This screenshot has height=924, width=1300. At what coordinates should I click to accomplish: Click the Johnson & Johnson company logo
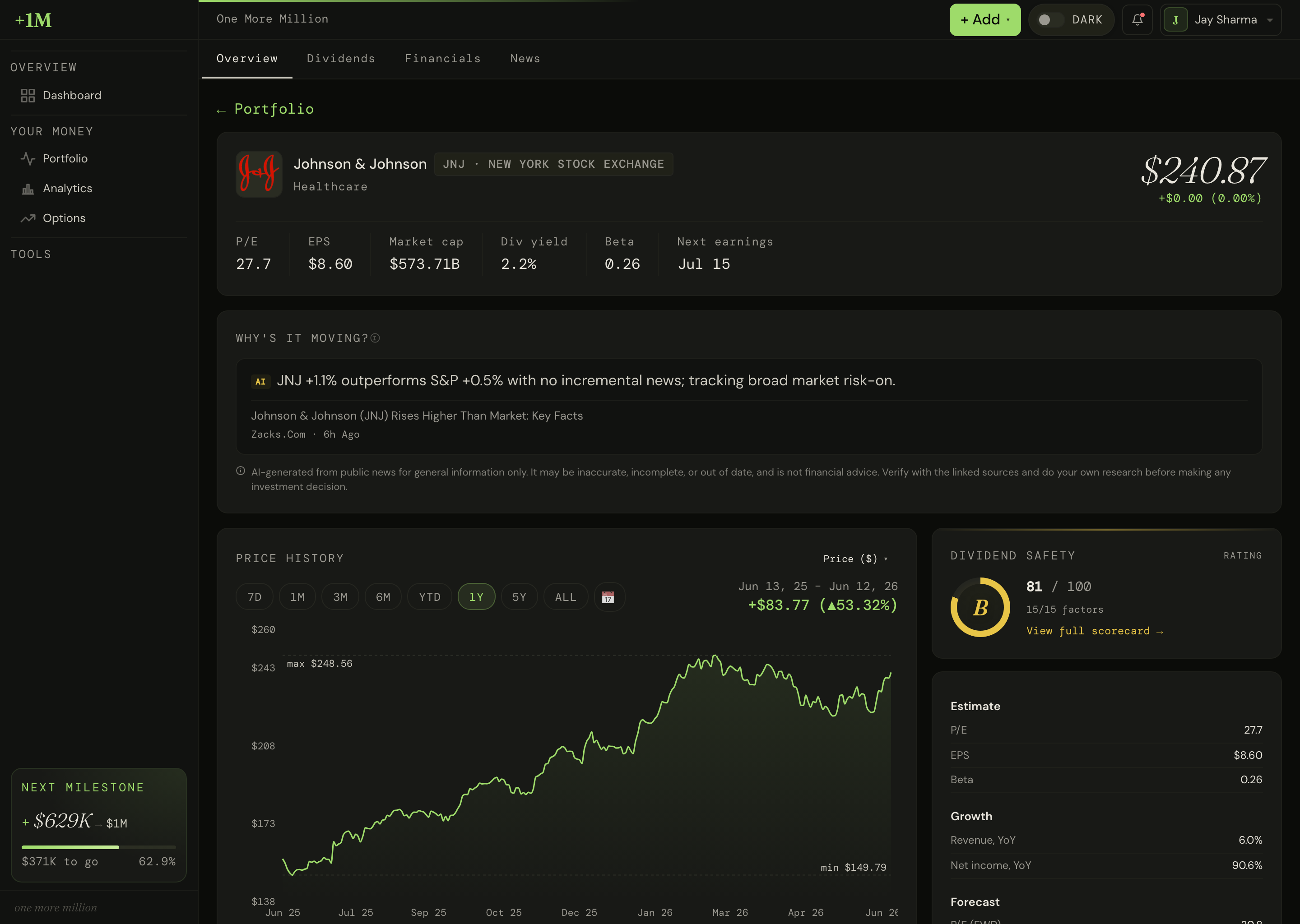point(259,174)
